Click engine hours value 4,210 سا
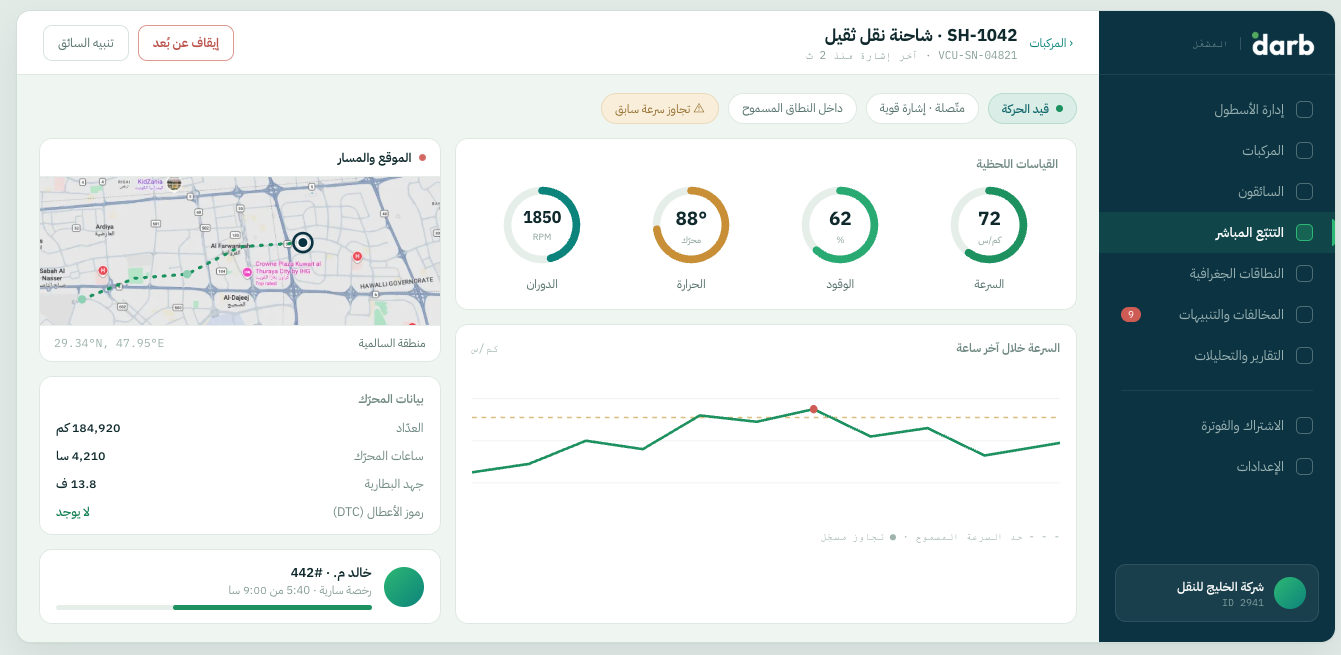This screenshot has height=655, width=1341. pos(81,456)
